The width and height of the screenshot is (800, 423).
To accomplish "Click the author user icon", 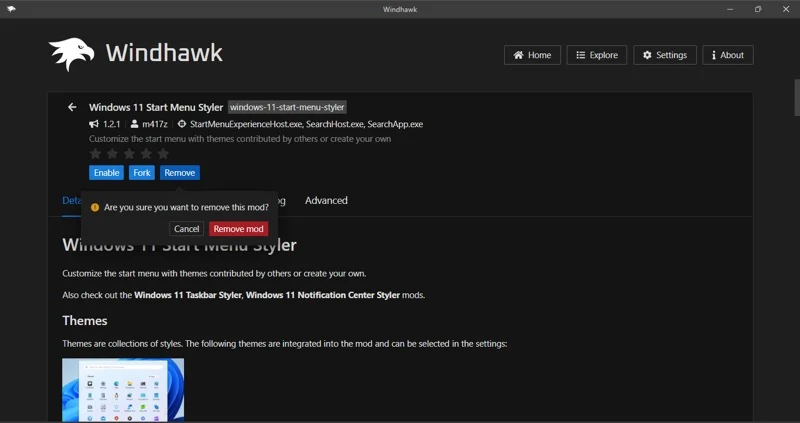I will point(134,124).
